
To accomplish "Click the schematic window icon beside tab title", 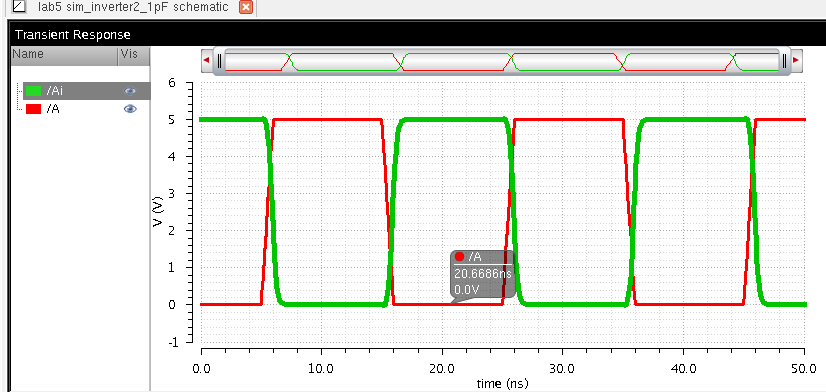I will click(18, 7).
